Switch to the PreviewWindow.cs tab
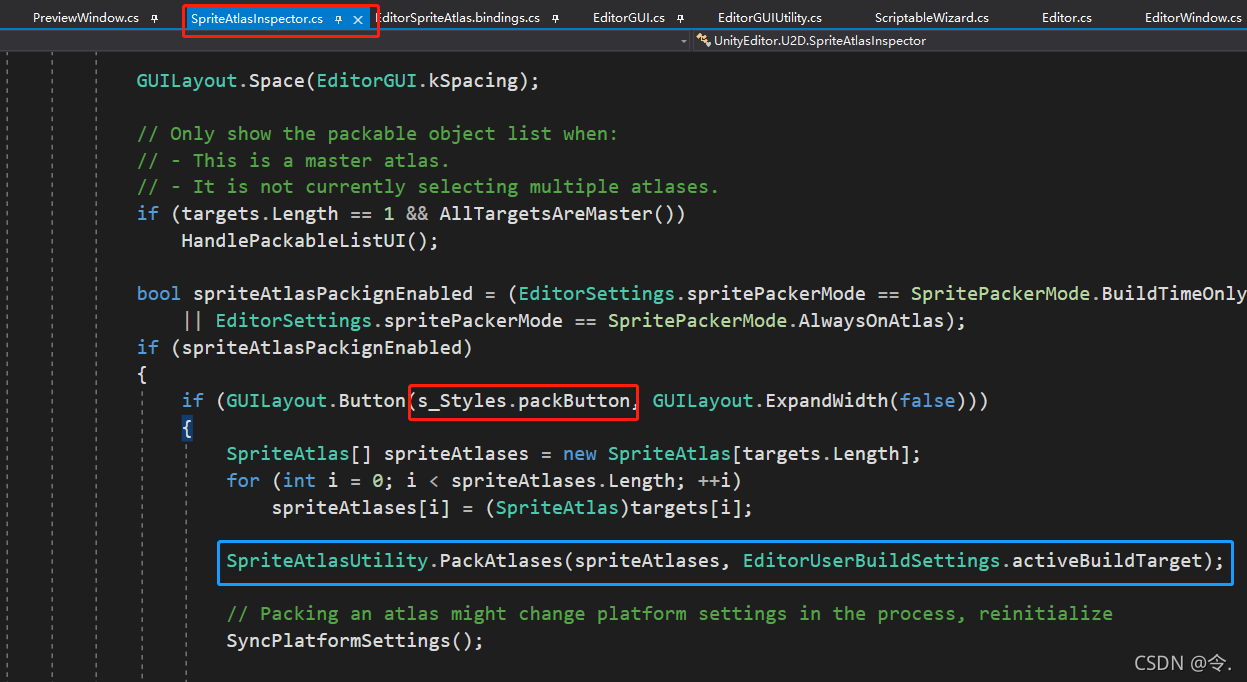Viewport: 1247px width, 682px height. click(85, 17)
